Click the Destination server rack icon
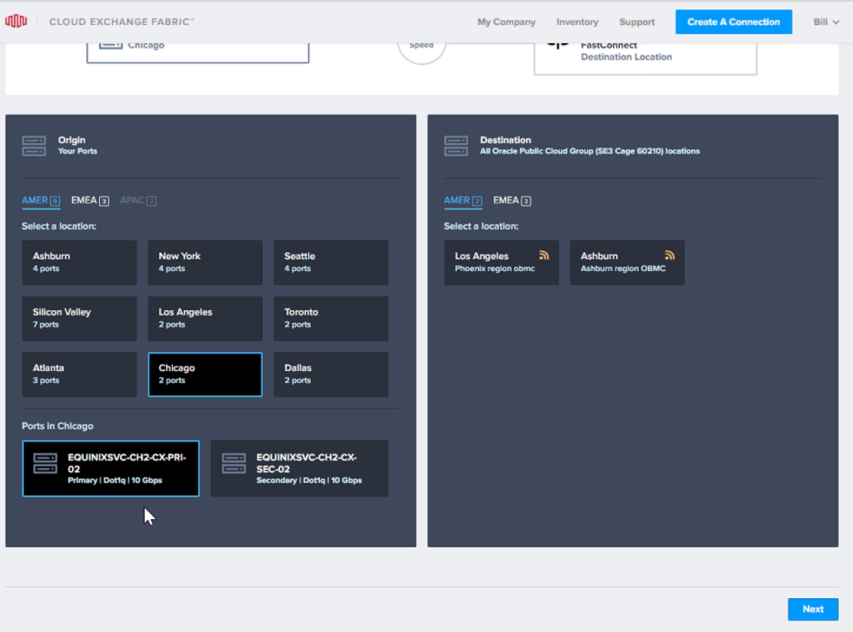This screenshot has height=632, width=853. click(456, 146)
